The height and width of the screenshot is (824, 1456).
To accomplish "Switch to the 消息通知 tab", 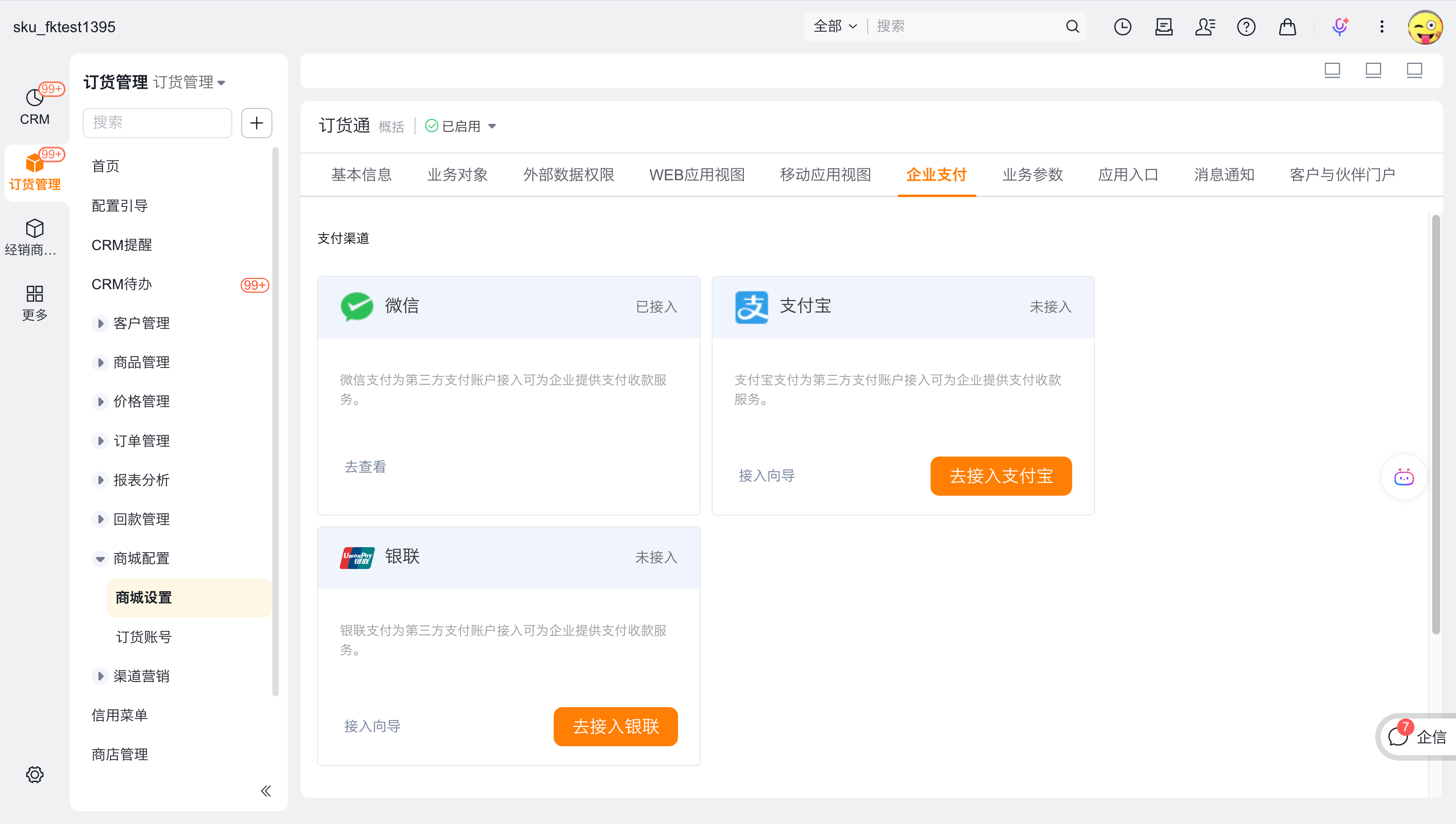I will 1223,175.
